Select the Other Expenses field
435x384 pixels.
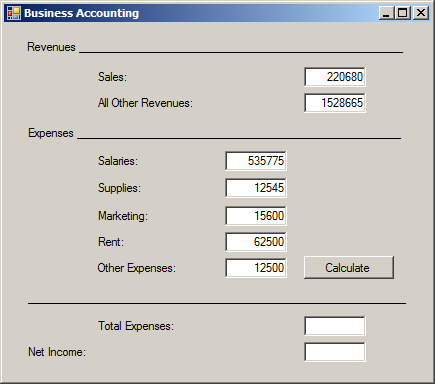click(x=256, y=268)
